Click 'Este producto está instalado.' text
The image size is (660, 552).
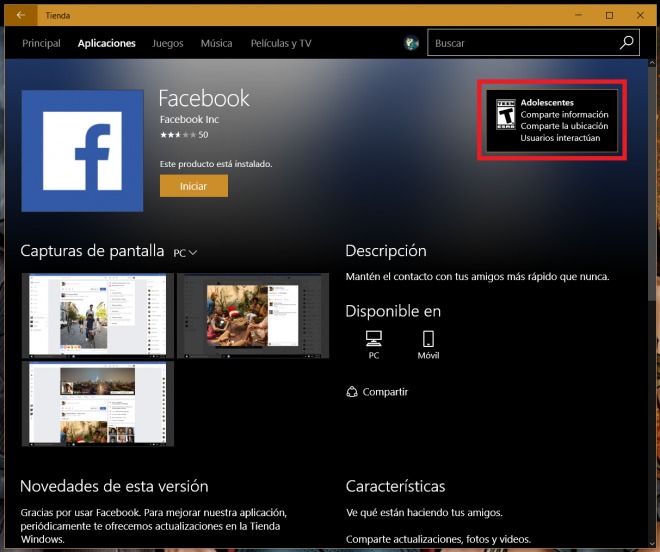tap(216, 164)
